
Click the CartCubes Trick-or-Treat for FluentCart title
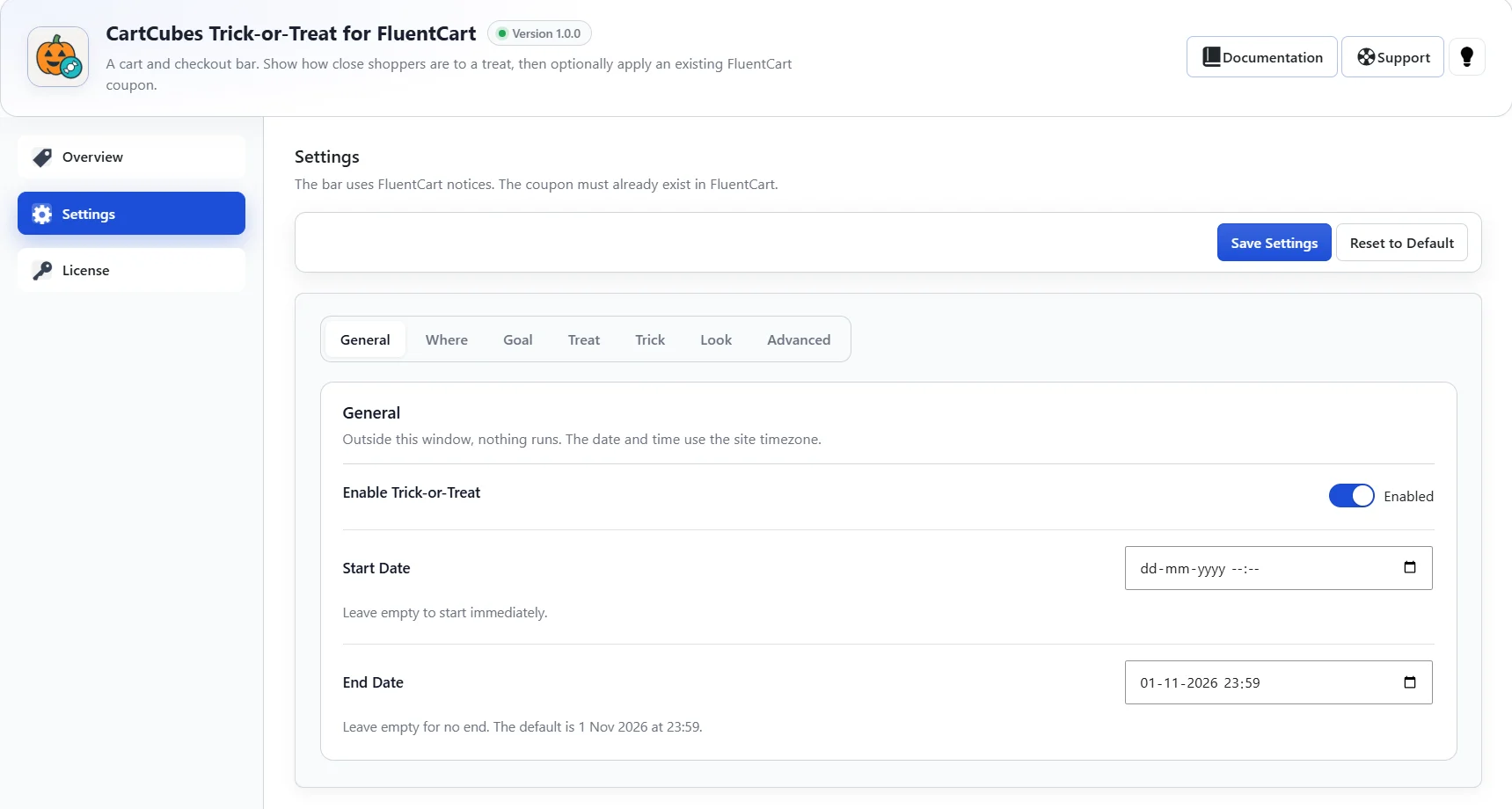[290, 33]
